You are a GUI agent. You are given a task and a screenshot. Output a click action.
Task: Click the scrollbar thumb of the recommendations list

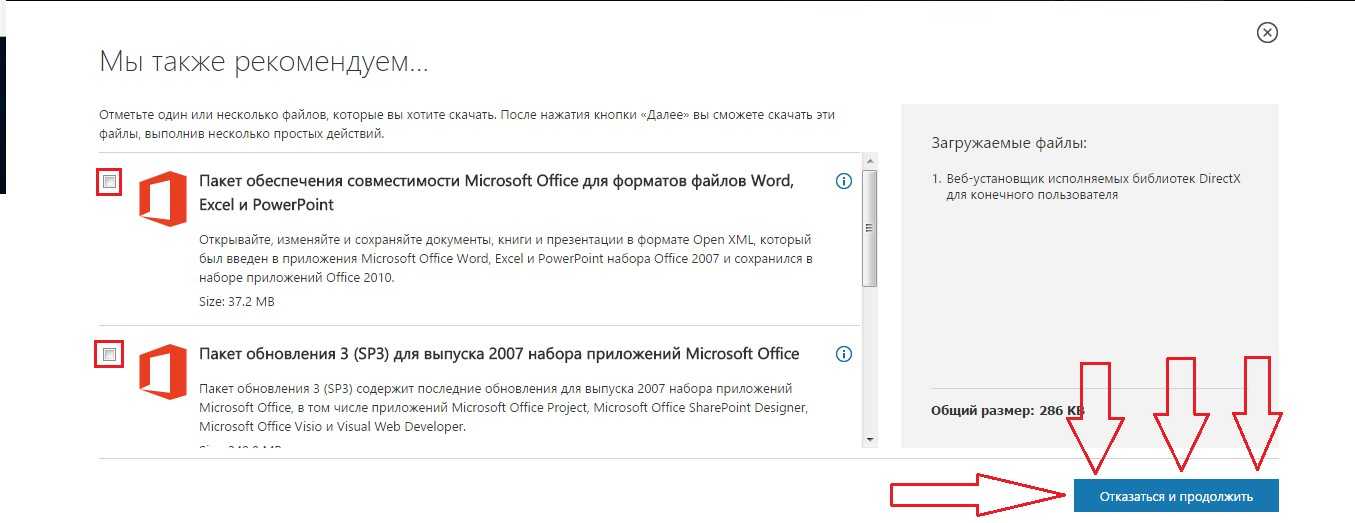pos(869,228)
